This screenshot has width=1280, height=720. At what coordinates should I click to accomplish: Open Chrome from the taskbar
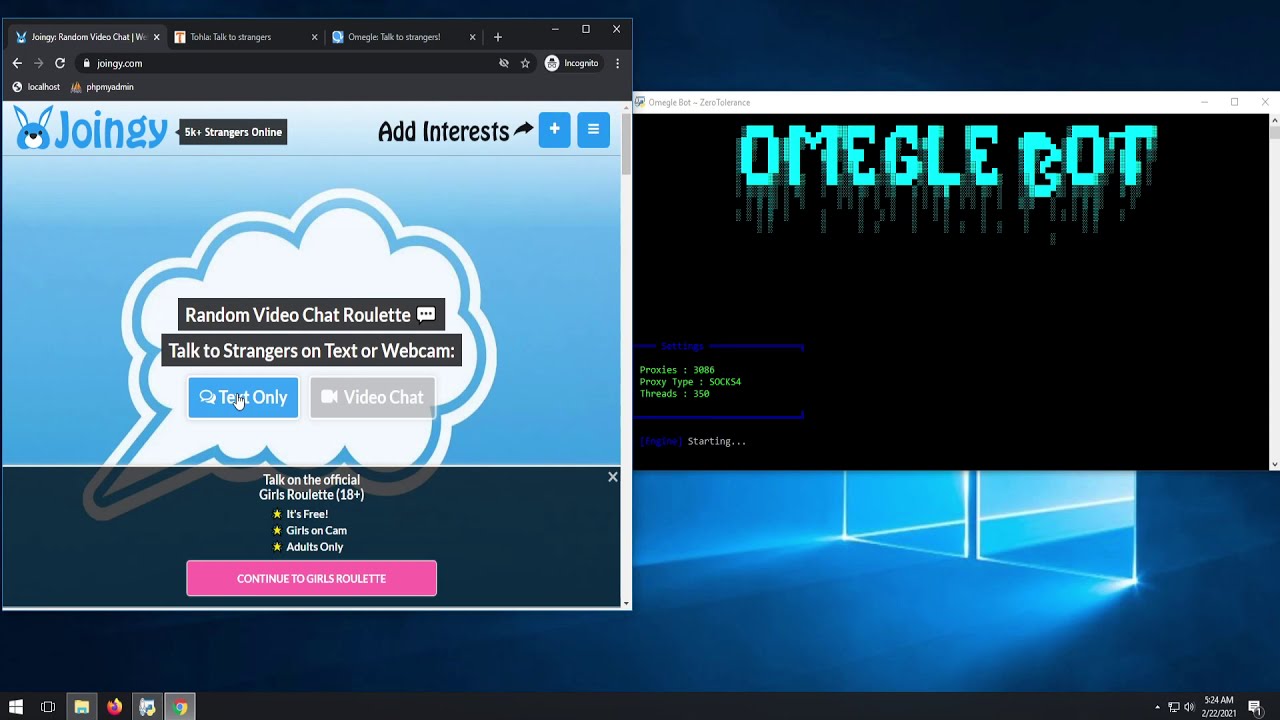[180, 707]
